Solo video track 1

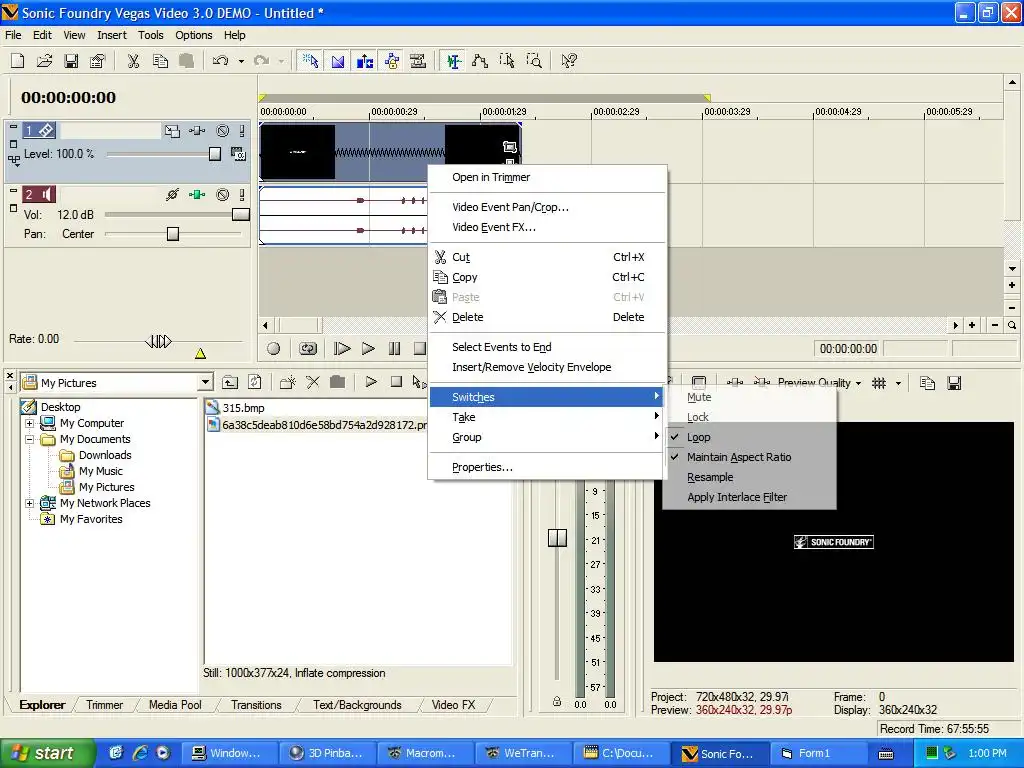tap(242, 131)
